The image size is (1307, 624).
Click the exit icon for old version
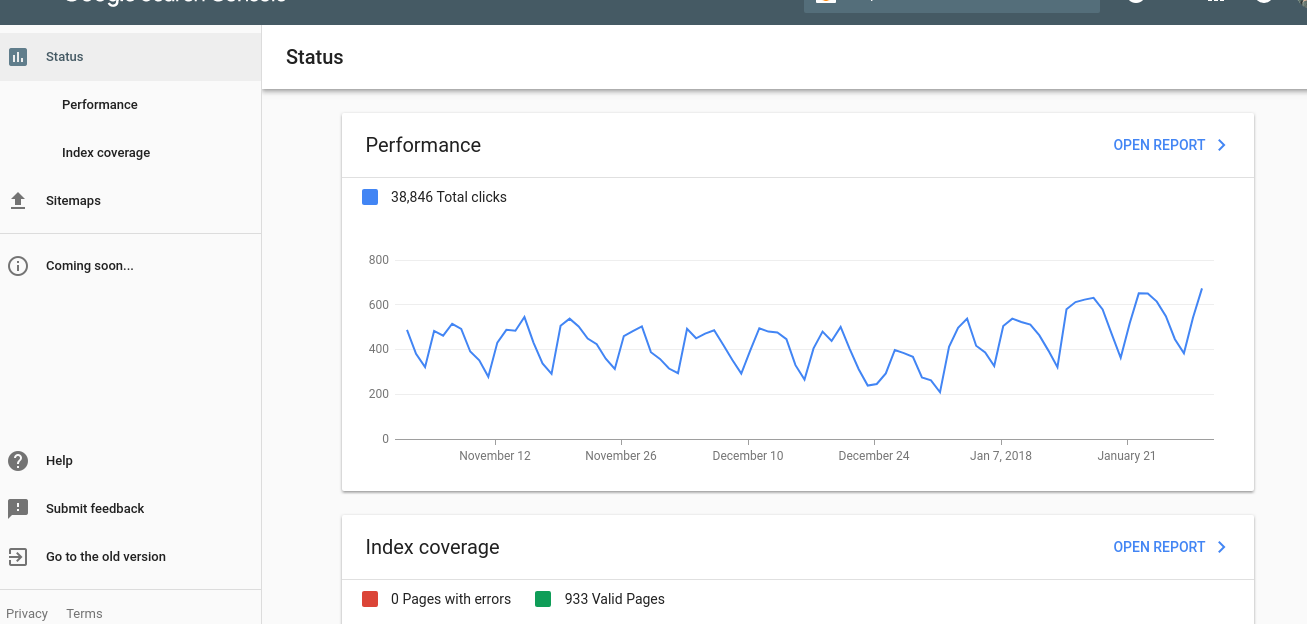[x=18, y=557]
